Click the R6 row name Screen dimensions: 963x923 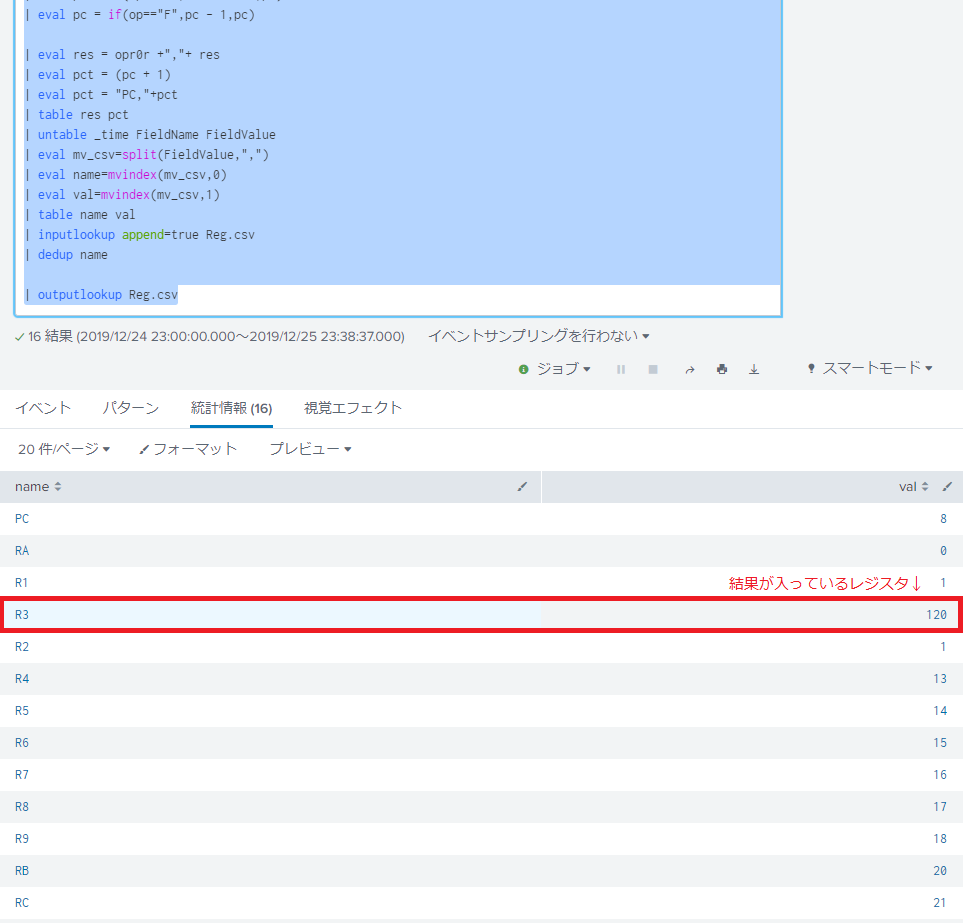[22, 742]
